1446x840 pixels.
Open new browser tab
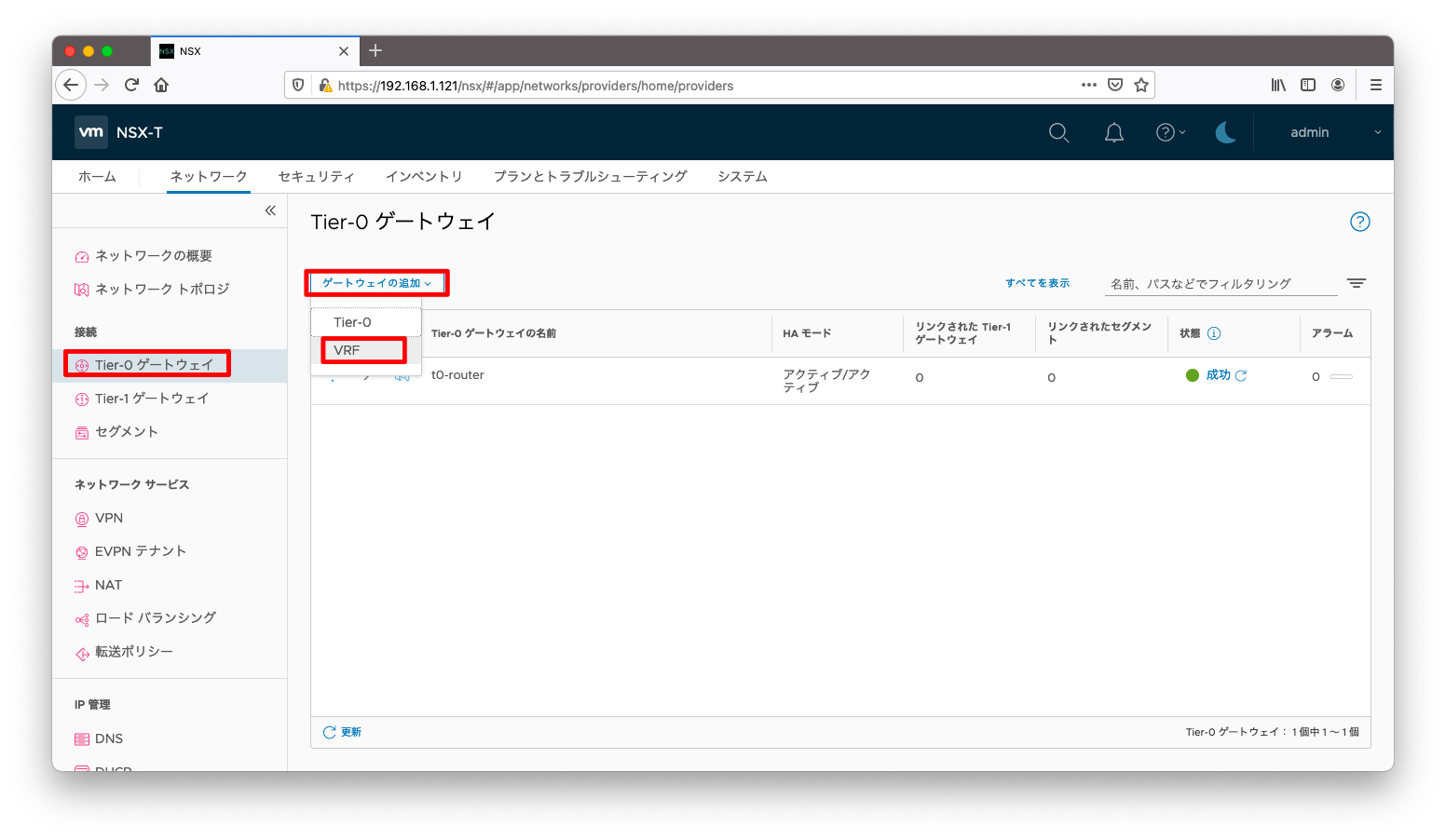click(375, 51)
